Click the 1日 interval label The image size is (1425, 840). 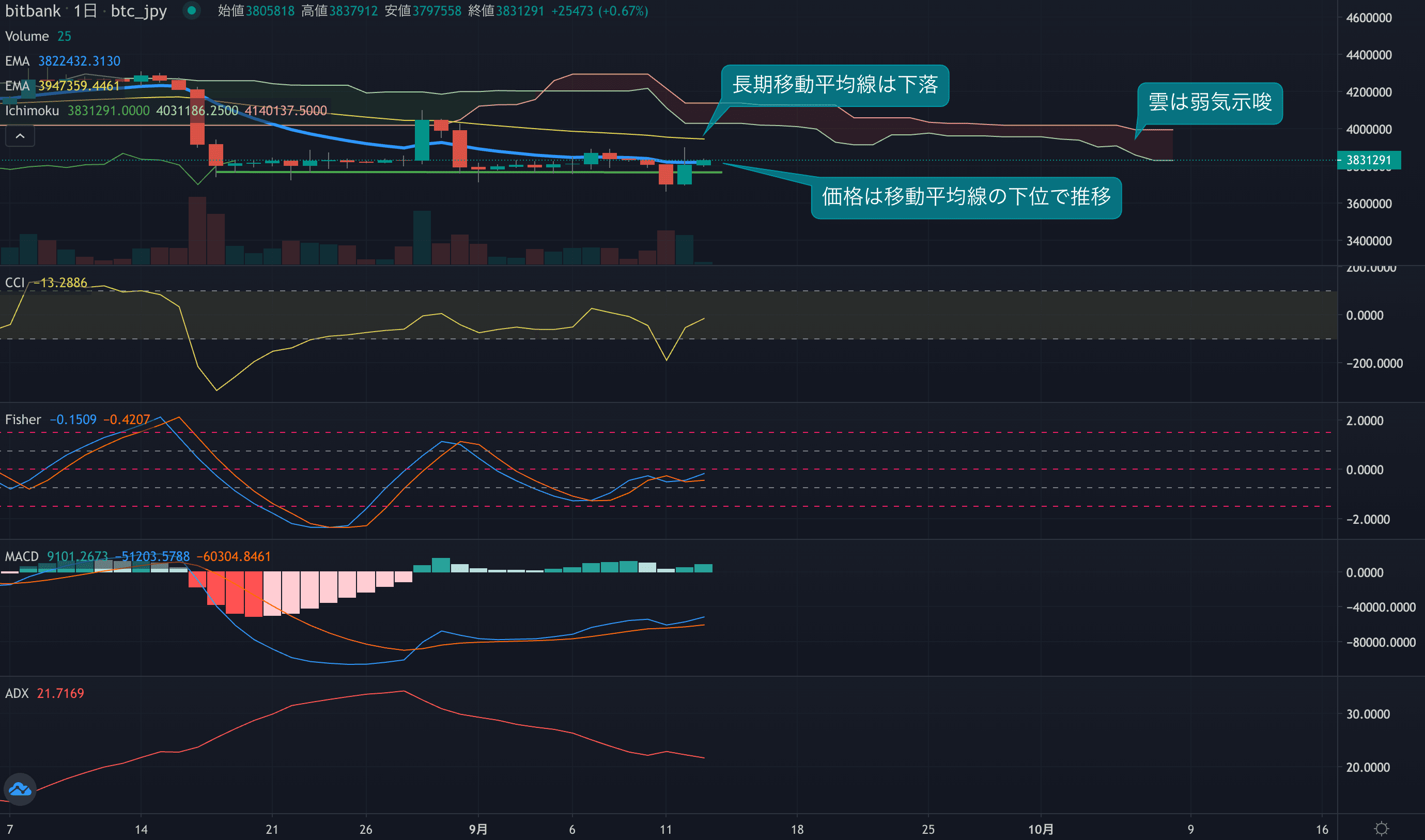(x=85, y=11)
